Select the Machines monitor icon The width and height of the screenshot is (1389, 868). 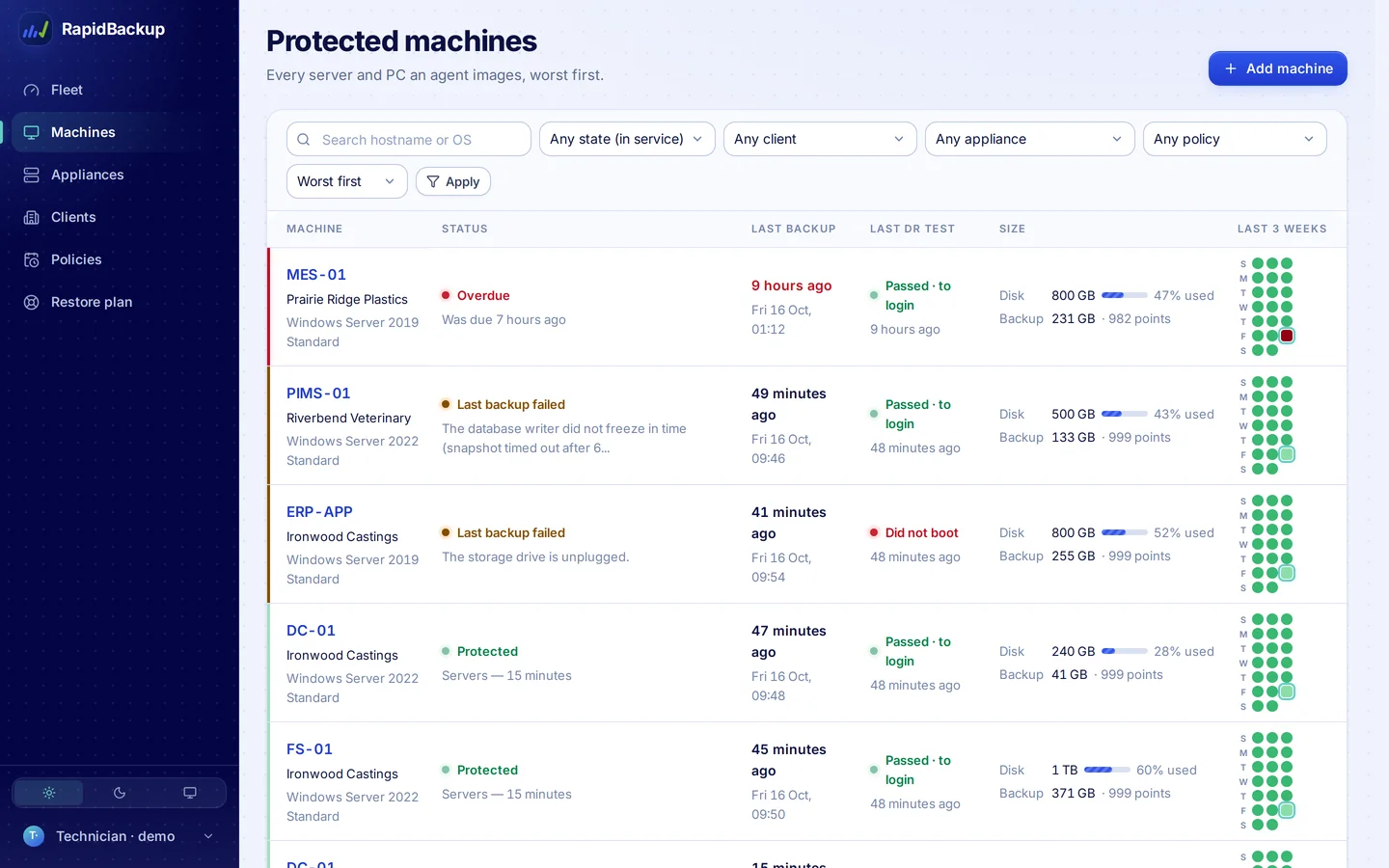point(32,132)
